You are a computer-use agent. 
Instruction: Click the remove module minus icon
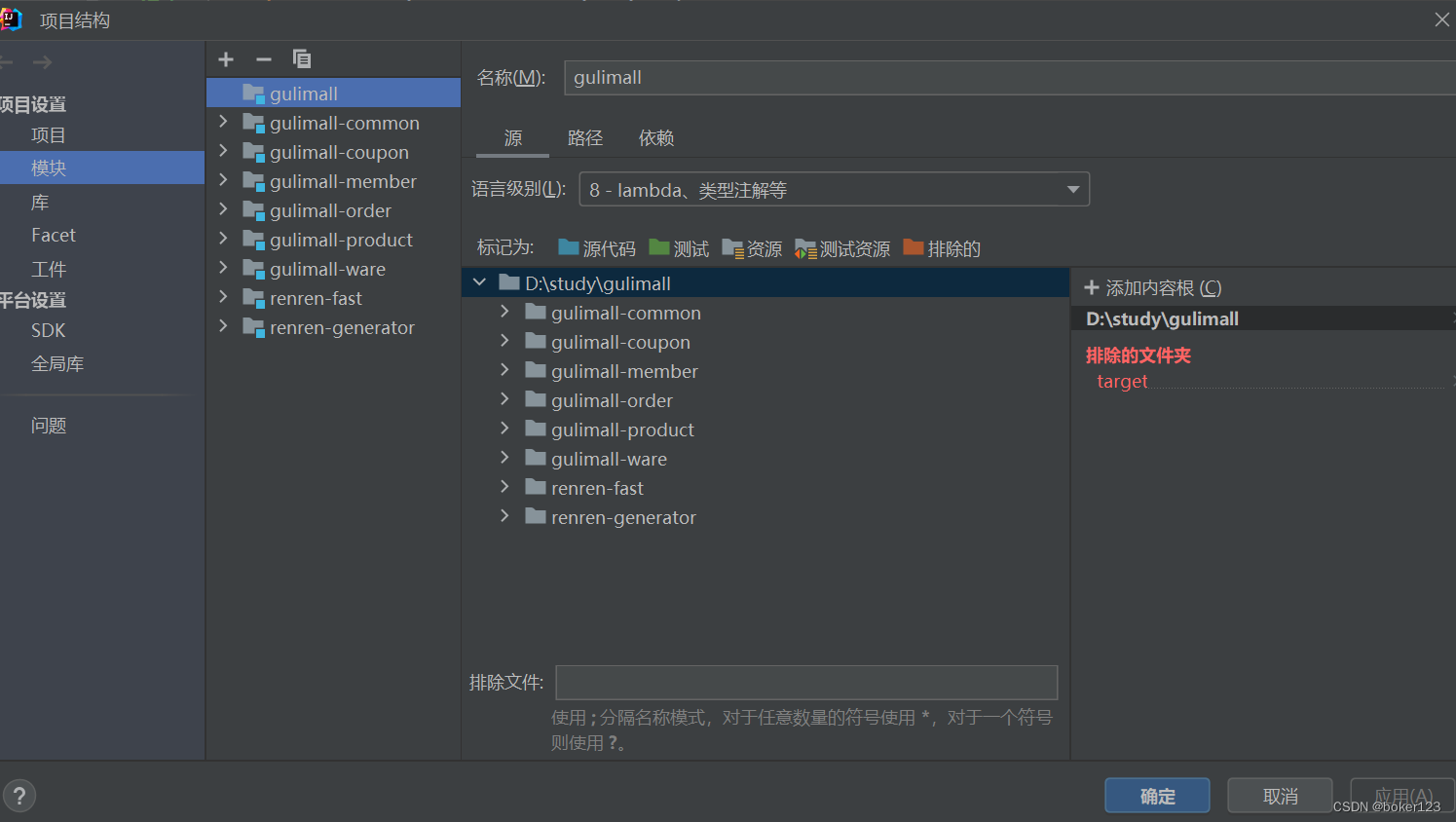(263, 58)
